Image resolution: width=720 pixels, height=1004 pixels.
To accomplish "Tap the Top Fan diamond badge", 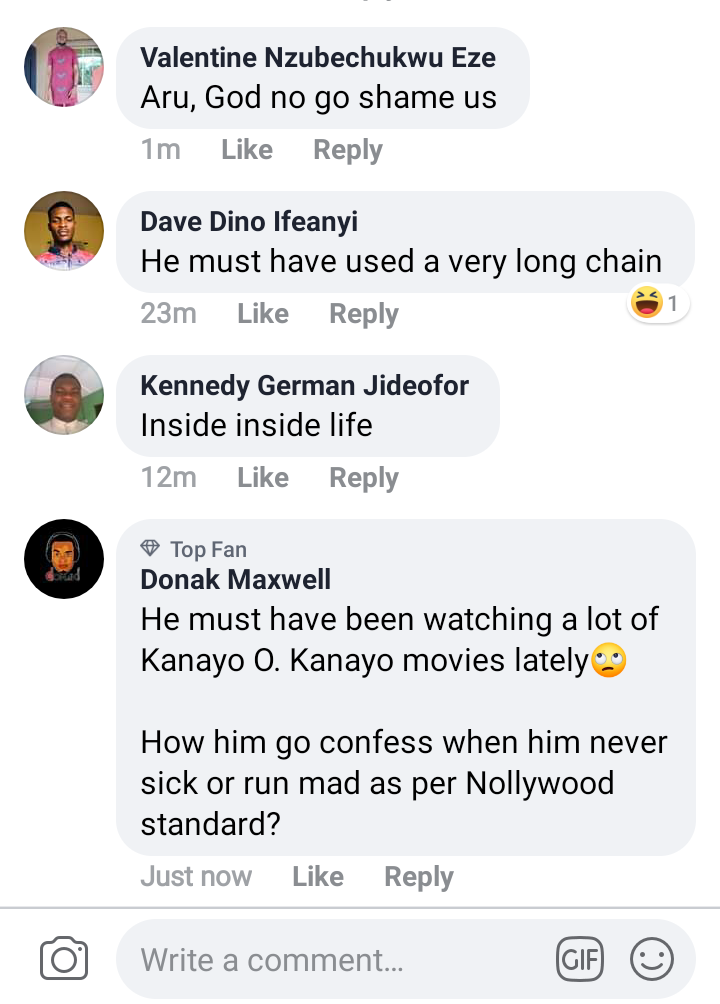I will coord(151,549).
